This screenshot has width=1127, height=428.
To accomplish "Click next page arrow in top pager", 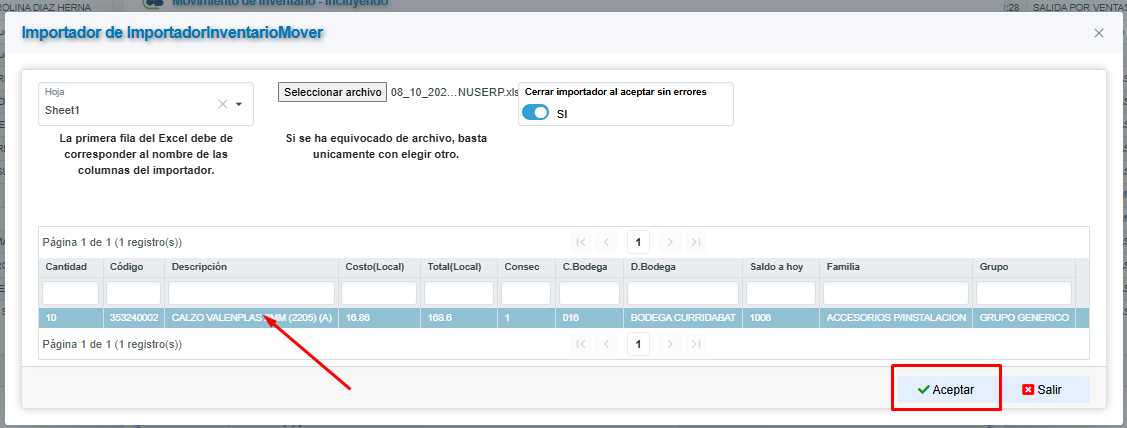I will (670, 242).
